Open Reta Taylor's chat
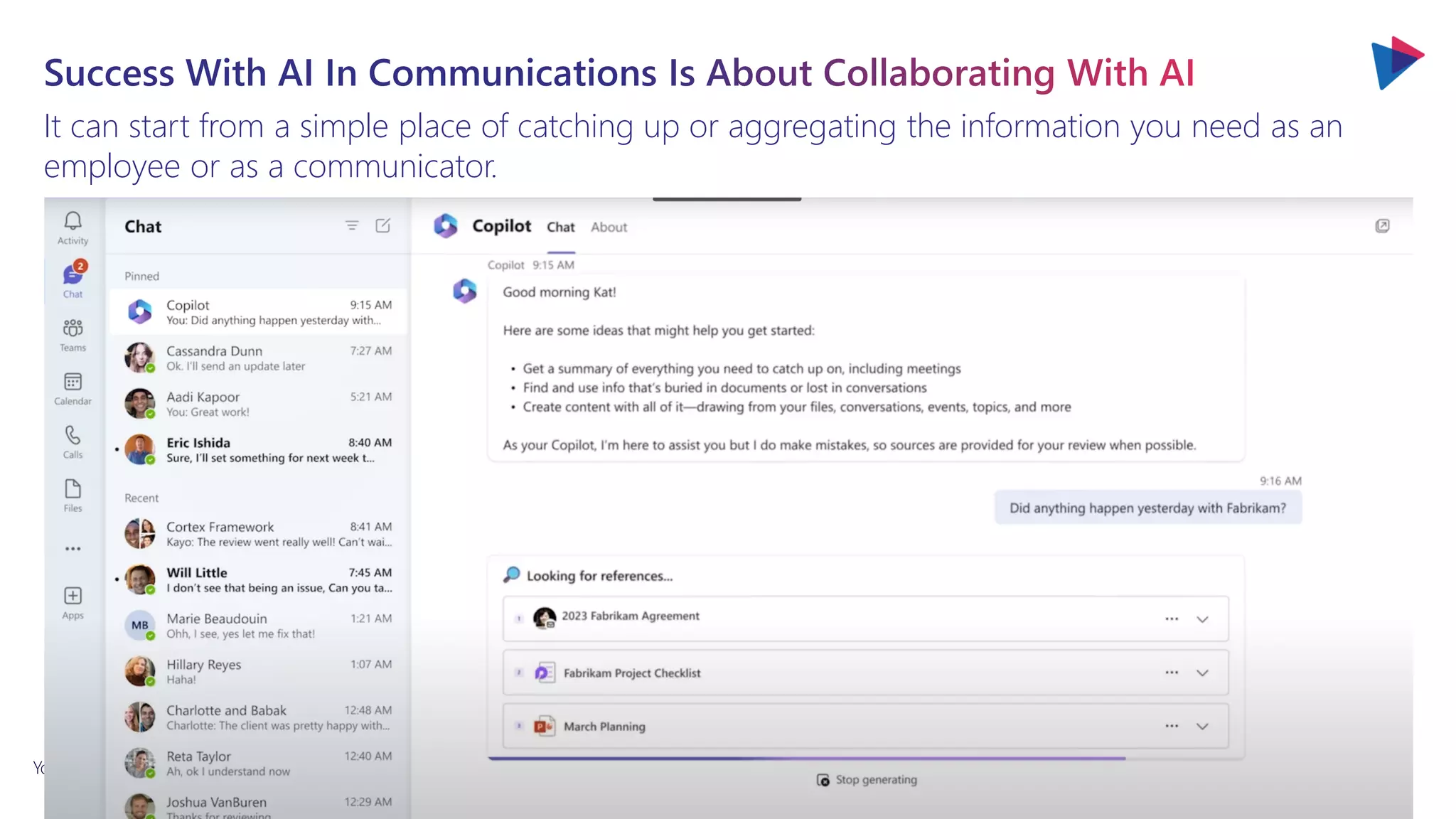Screen dimensions: 1456x819 pyautogui.click(x=258, y=764)
